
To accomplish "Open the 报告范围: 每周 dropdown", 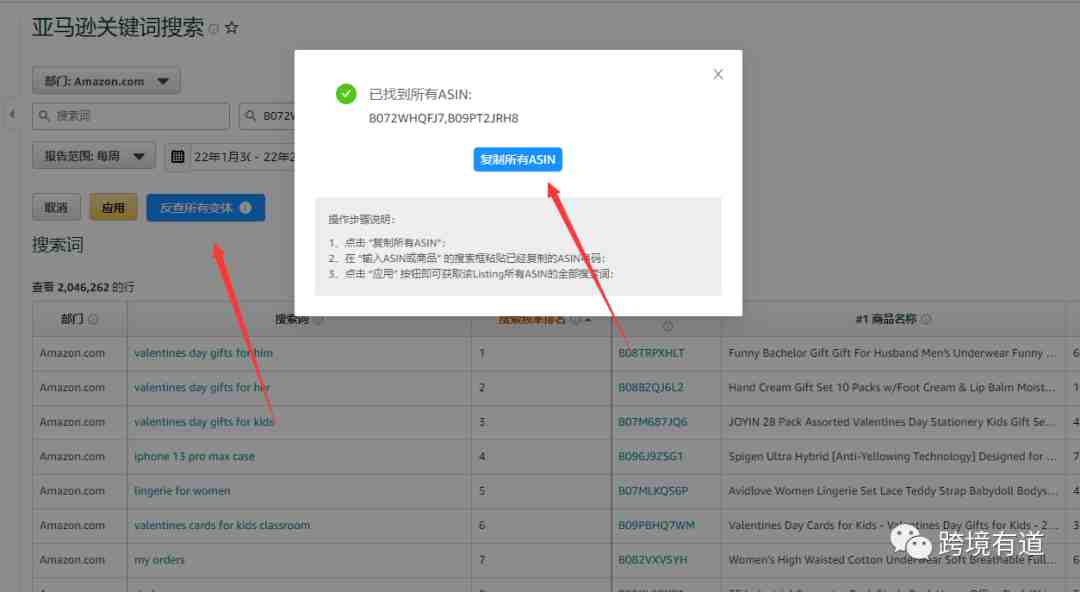I will point(94,156).
